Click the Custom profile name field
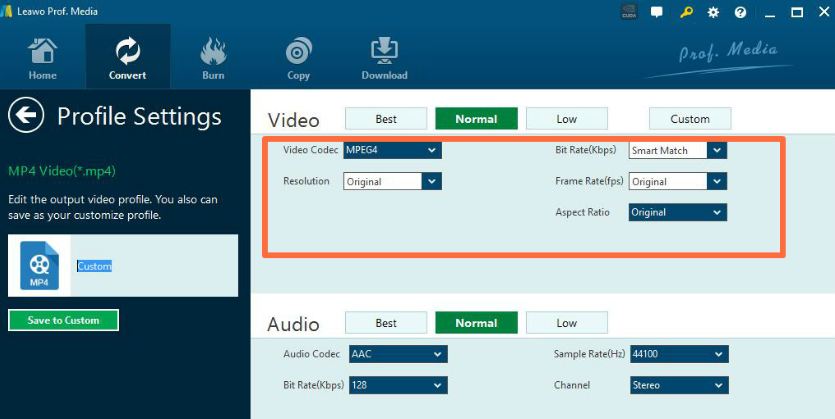 [154, 266]
